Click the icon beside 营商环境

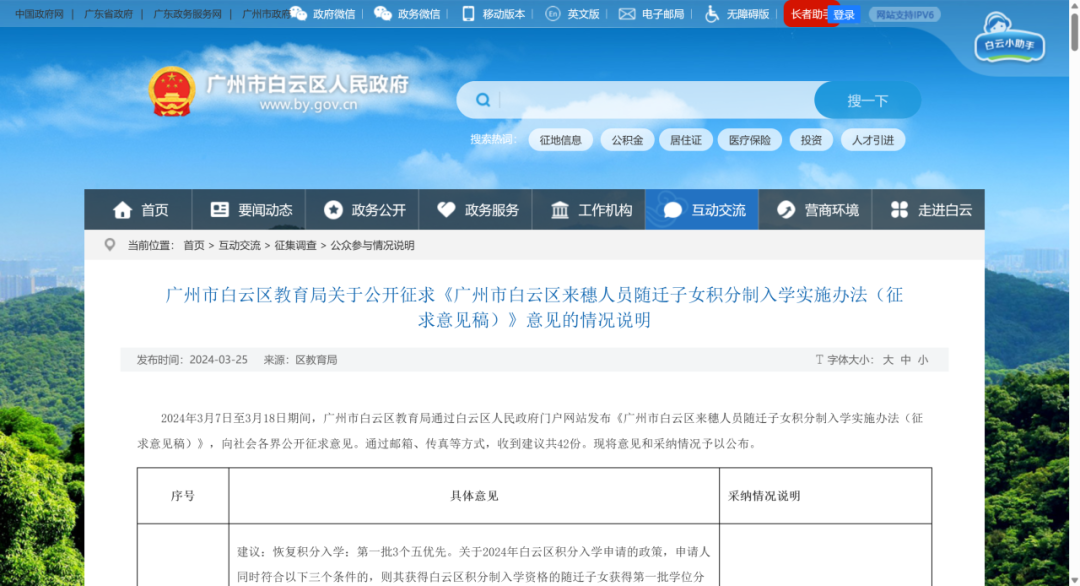[786, 210]
